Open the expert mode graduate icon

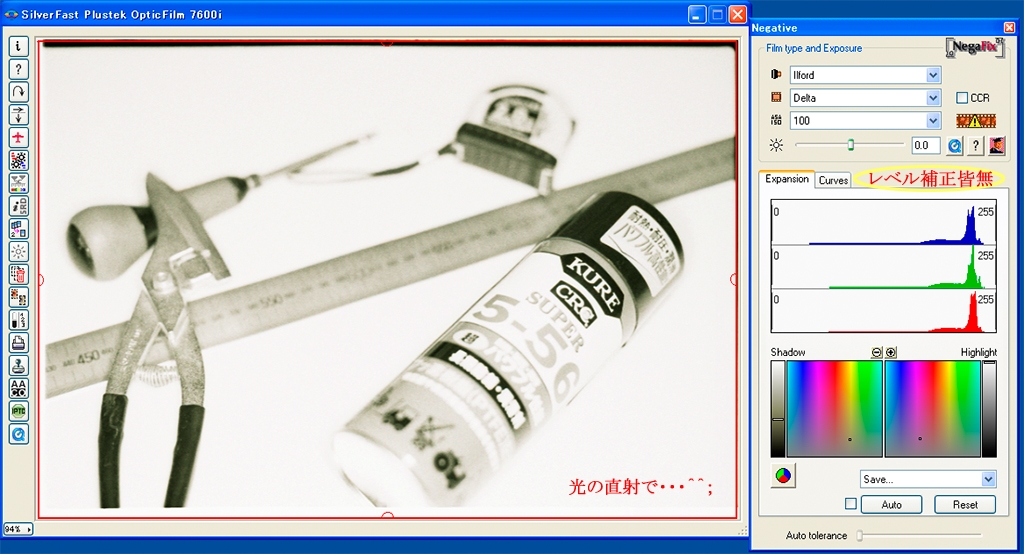[997, 146]
